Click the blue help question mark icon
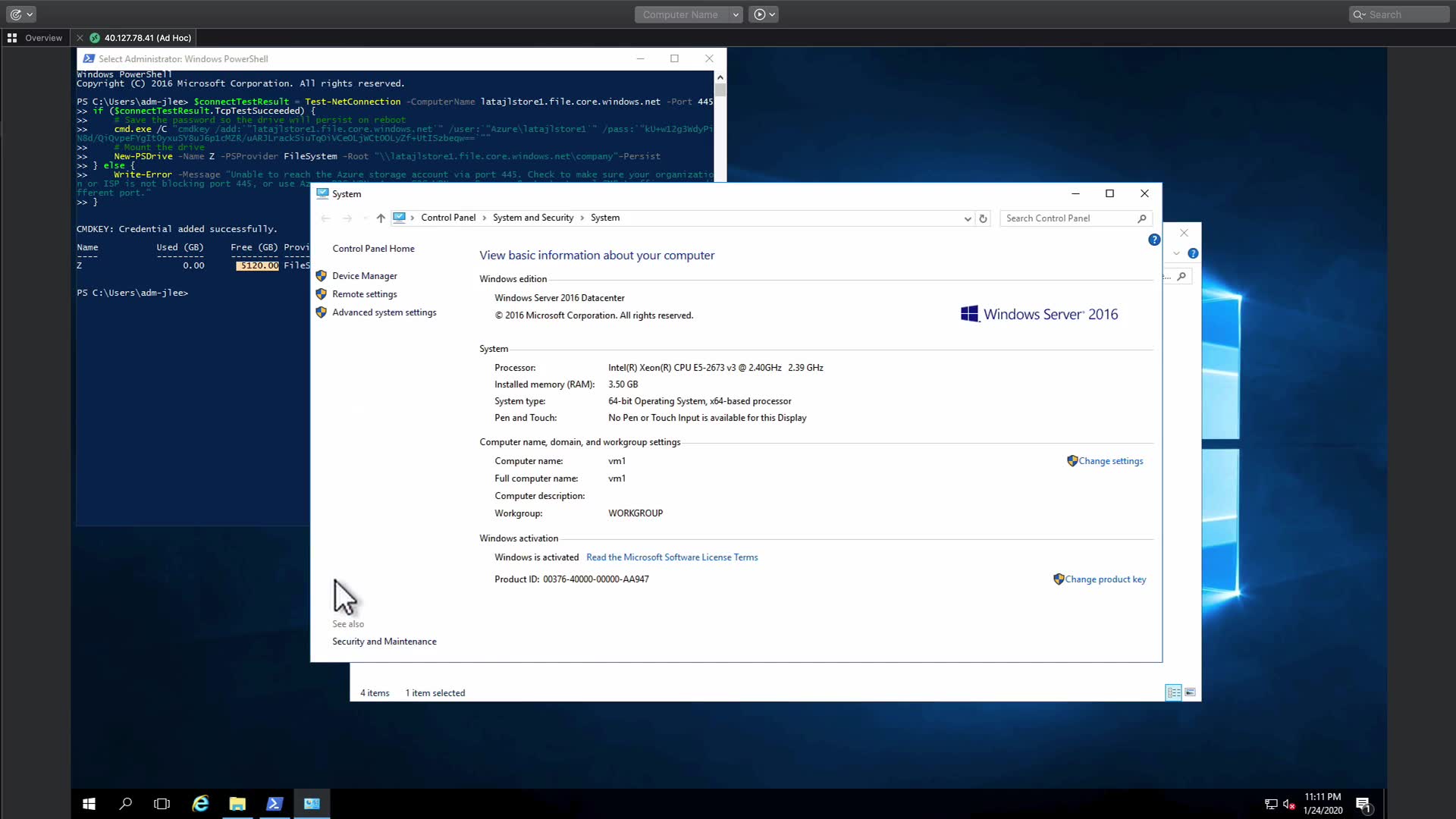 (x=1154, y=240)
